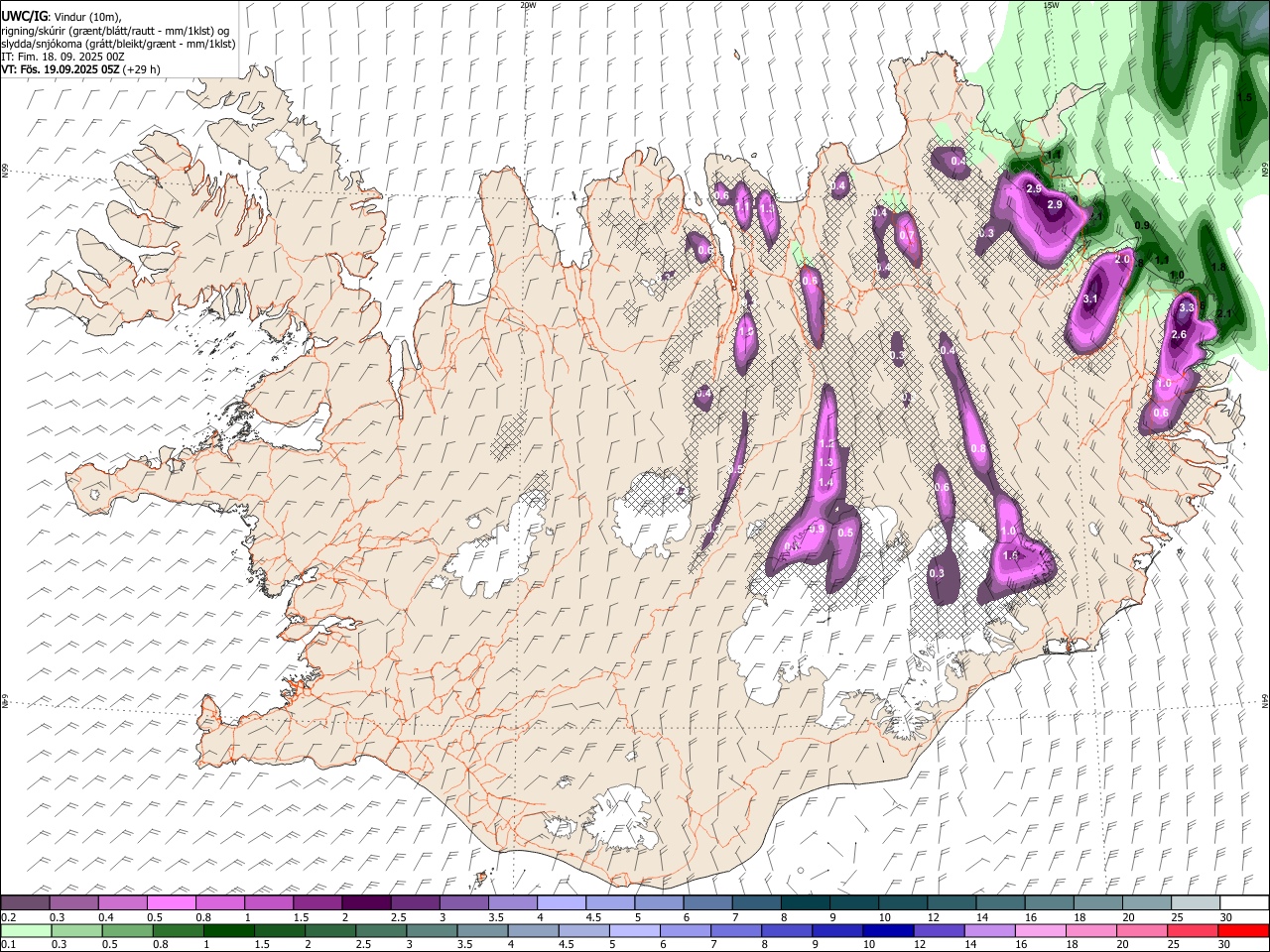Select the dark teal 8 swatch, top scale
1270x952 pixels.
pos(805,902)
